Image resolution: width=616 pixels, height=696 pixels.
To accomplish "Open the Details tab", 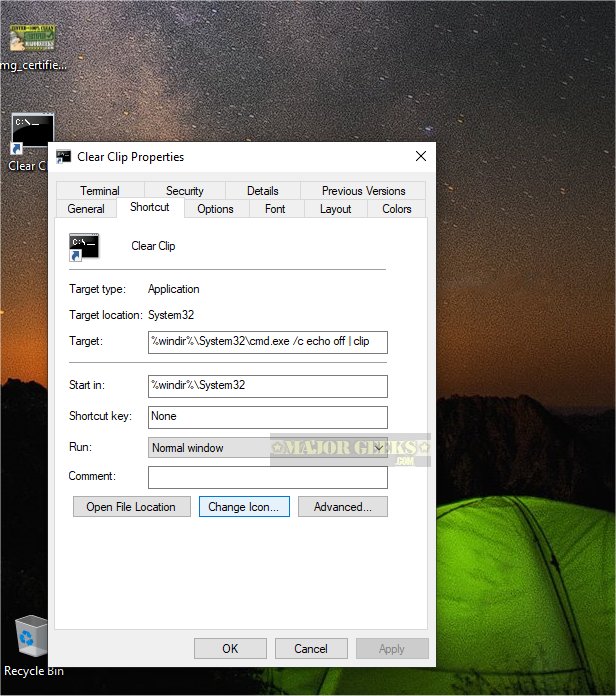I will [x=263, y=191].
